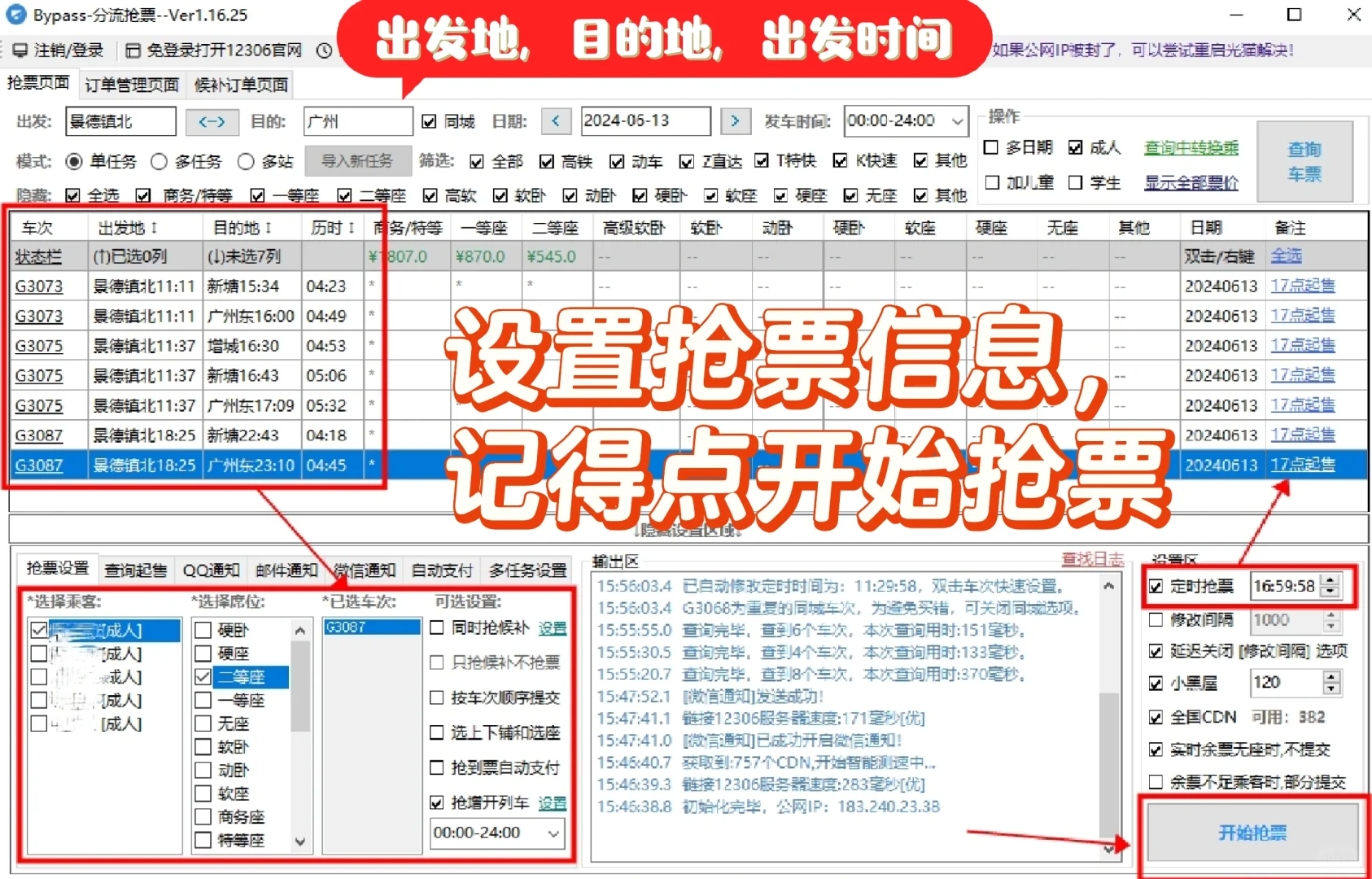Screen dimensions: 1372x879
Task: Uncheck the 高铁 filter checkbox
Action: [547, 160]
